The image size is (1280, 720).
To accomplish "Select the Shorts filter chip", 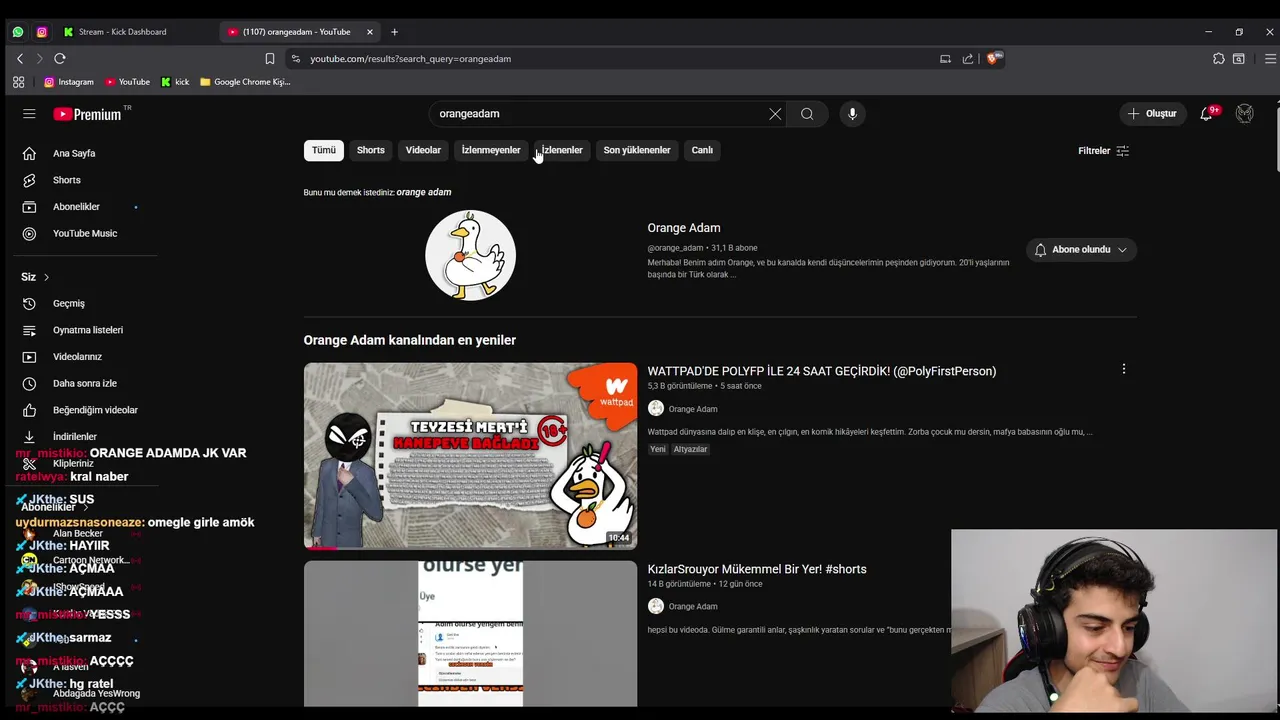I will [x=371, y=150].
